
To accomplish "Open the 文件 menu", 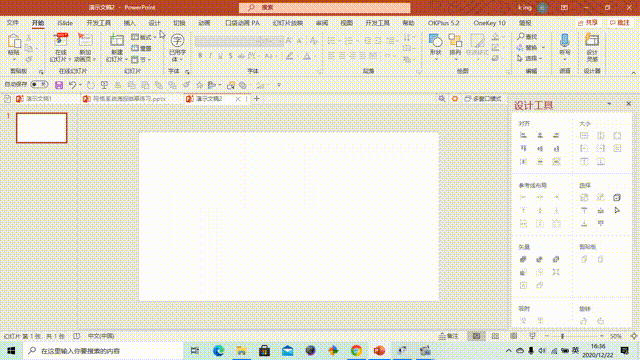I will 13,23.
